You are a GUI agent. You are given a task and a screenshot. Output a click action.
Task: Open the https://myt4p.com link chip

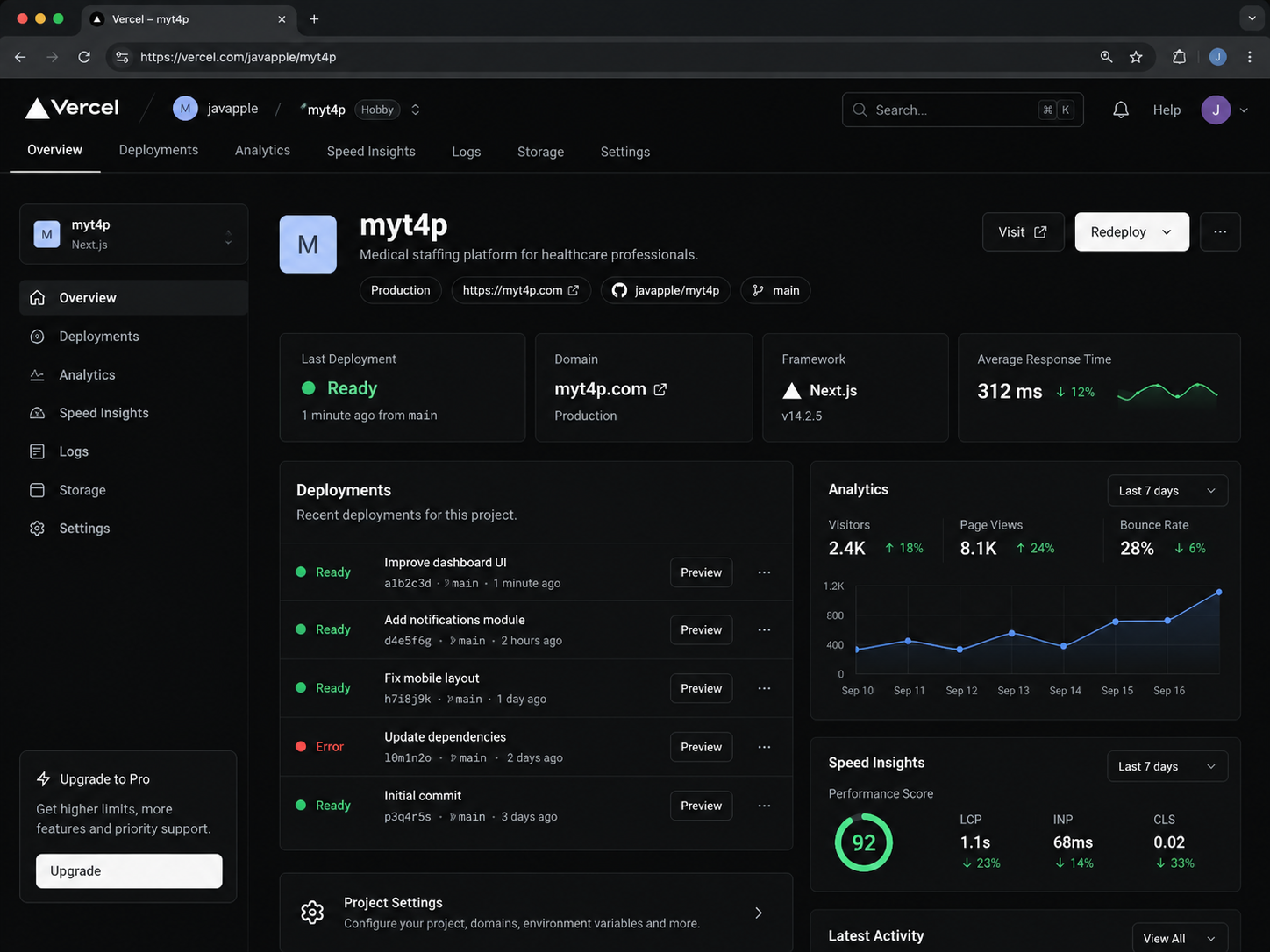pyautogui.click(x=521, y=290)
